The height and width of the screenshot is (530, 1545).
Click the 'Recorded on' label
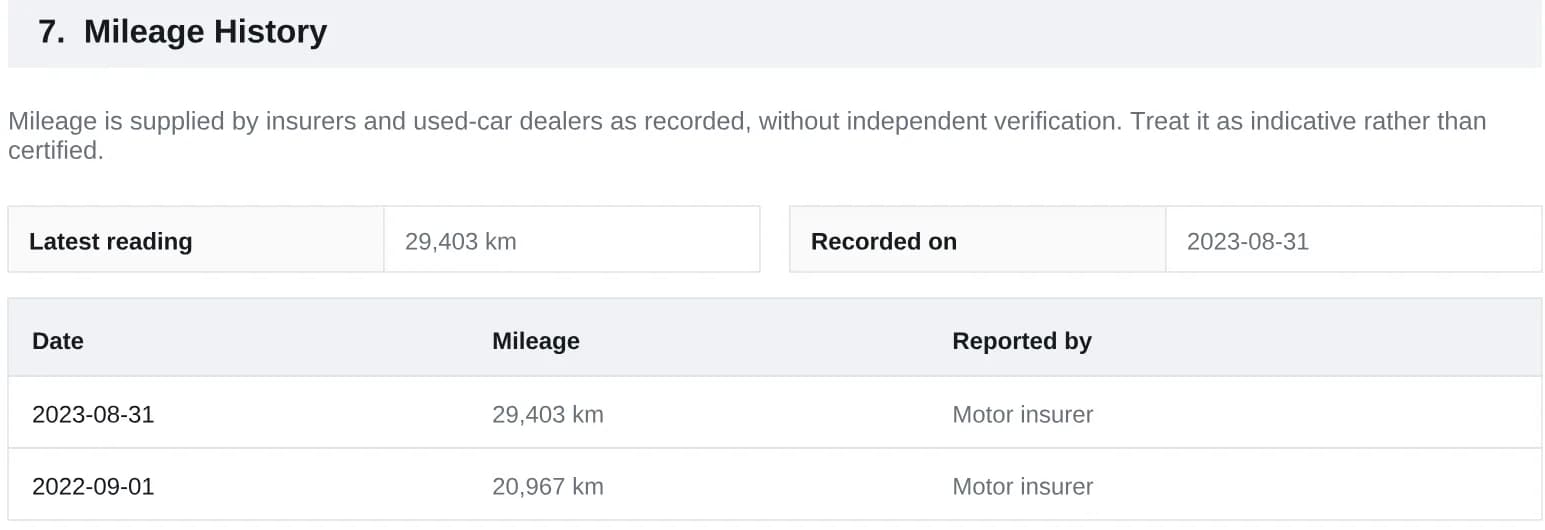coord(884,241)
